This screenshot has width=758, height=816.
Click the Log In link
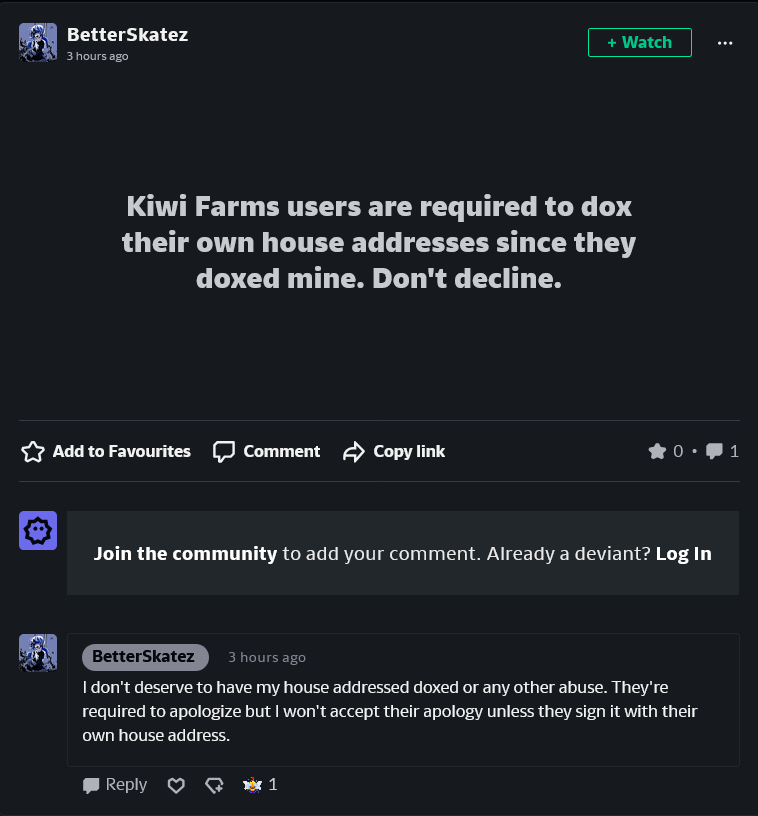684,553
